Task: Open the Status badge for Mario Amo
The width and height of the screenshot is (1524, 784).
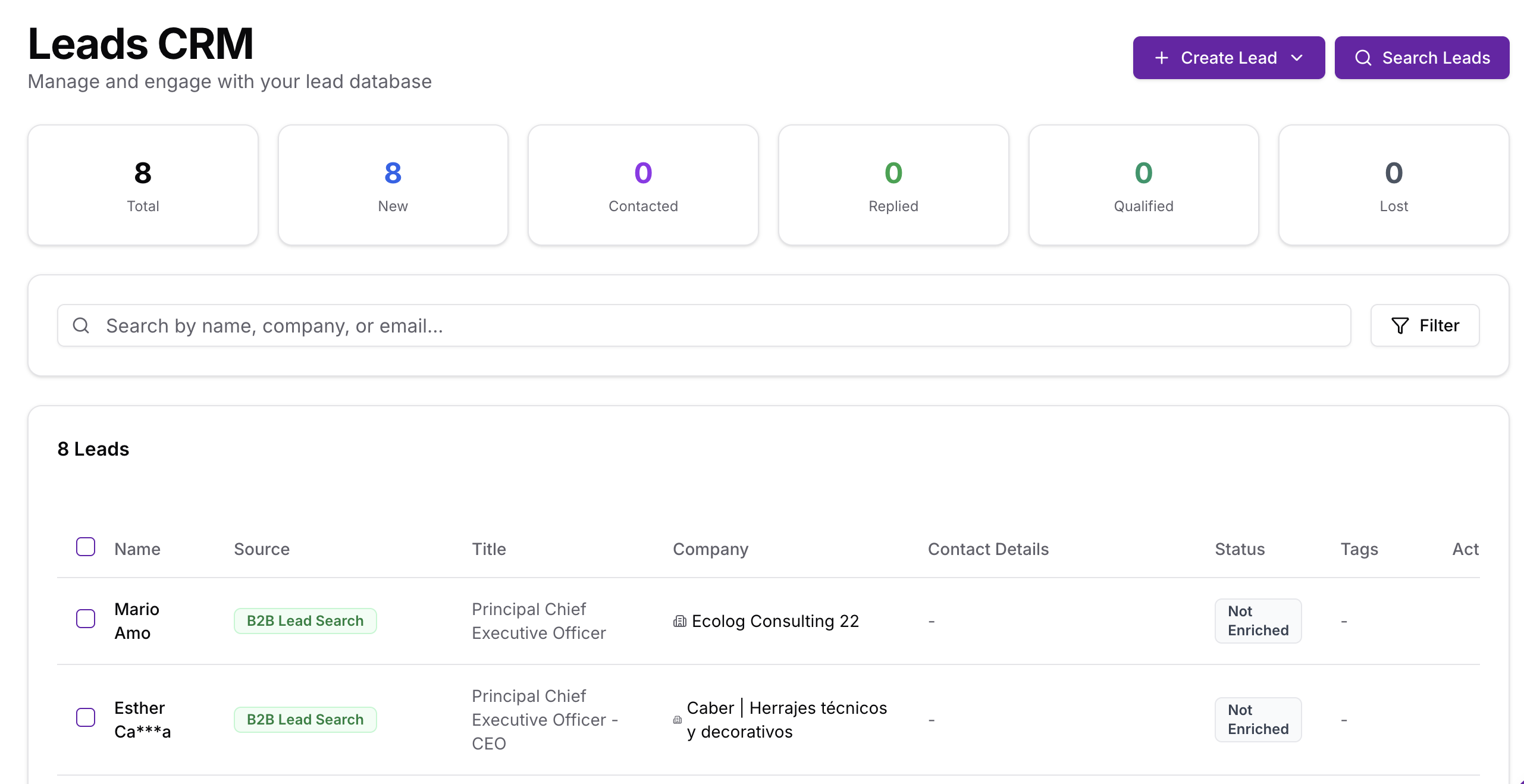Action: click(1258, 620)
